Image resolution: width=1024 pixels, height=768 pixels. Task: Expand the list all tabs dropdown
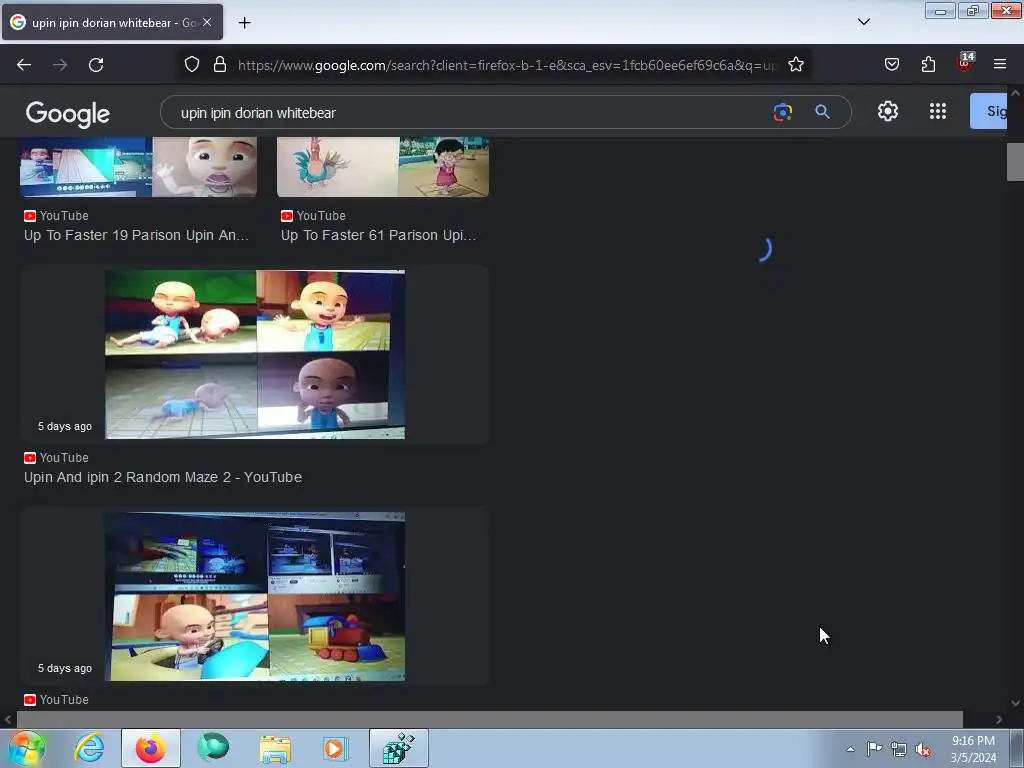coord(863,22)
